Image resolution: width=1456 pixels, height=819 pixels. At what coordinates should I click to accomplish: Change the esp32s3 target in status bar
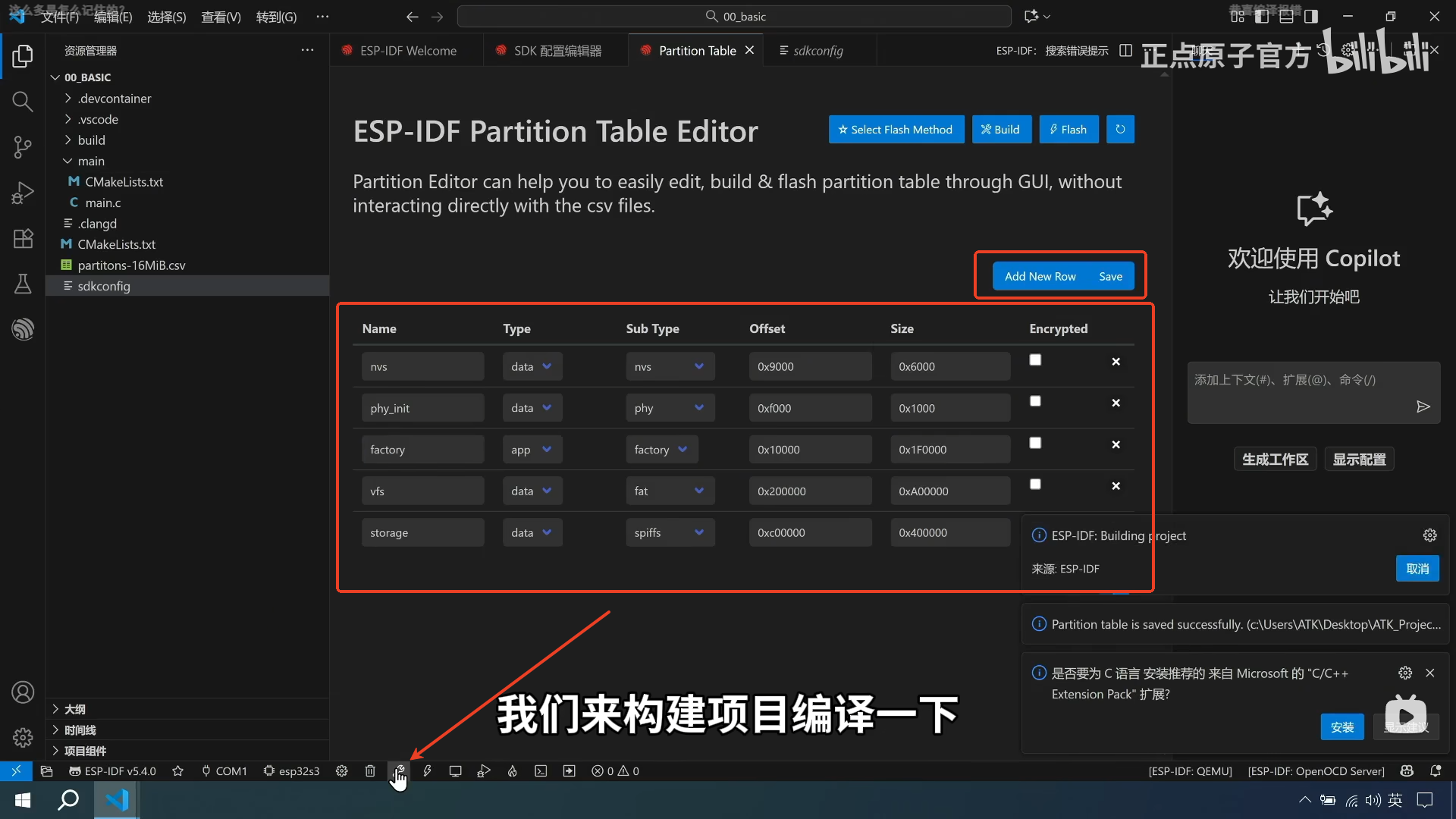pyautogui.click(x=291, y=771)
